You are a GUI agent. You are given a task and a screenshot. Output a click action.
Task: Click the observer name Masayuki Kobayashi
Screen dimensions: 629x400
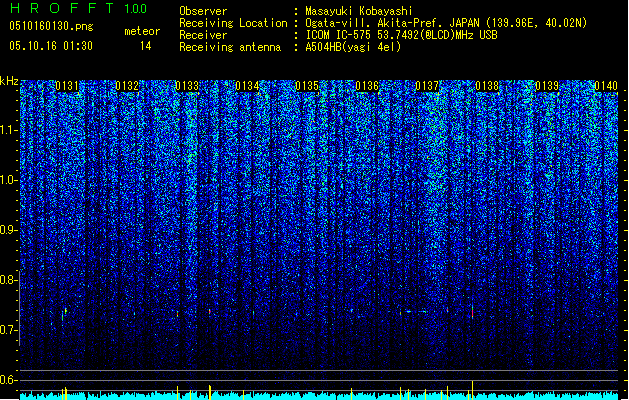point(358,11)
